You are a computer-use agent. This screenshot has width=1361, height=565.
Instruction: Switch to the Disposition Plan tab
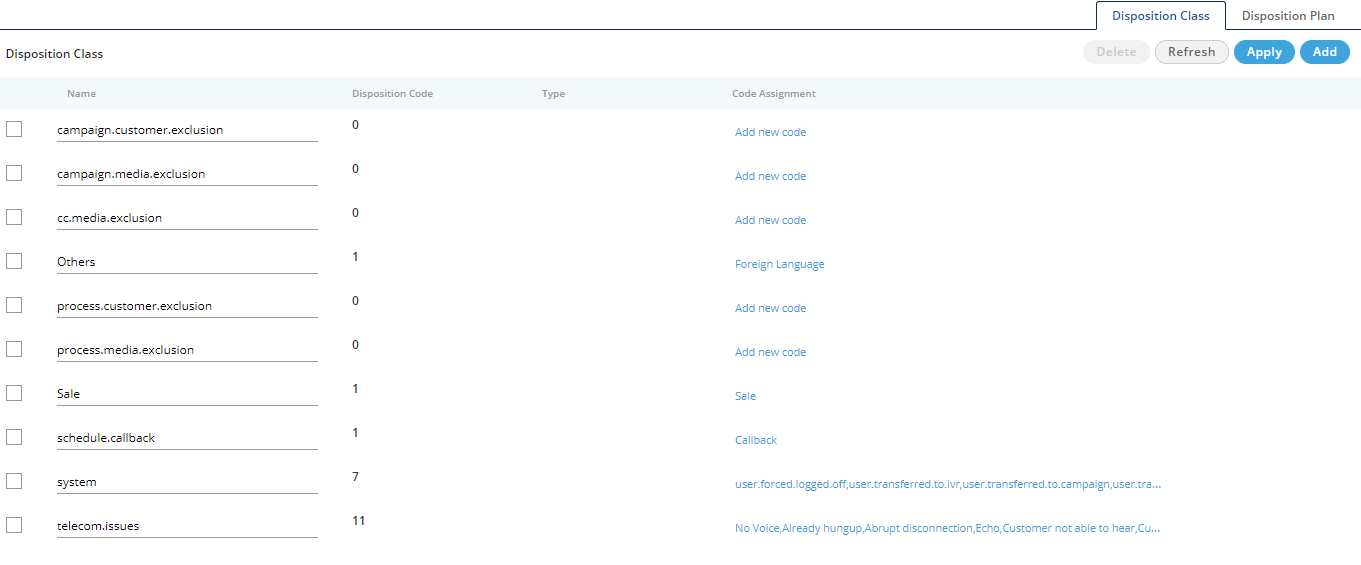pyautogui.click(x=1287, y=16)
